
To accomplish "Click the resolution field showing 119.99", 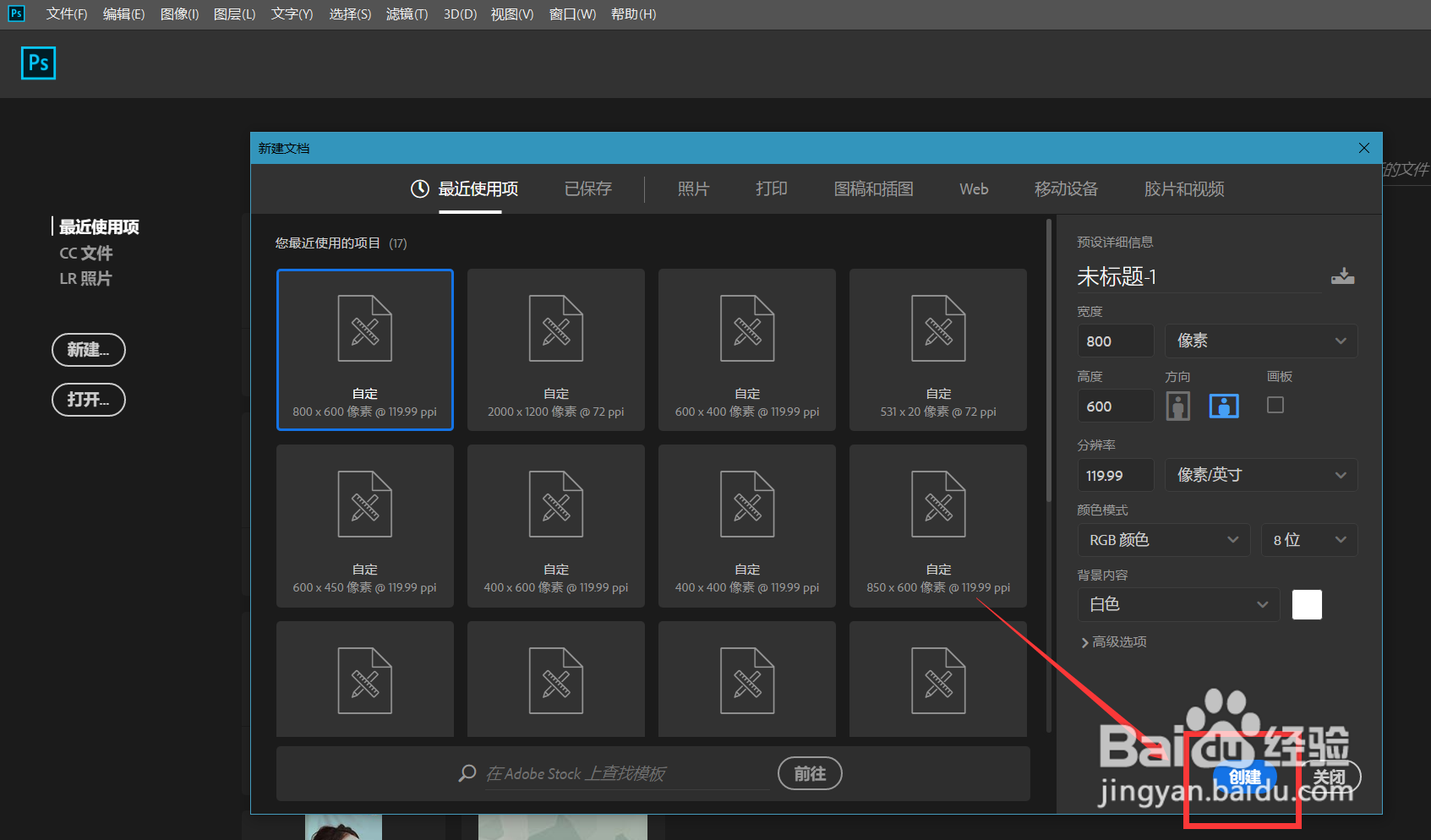I will tap(1116, 475).
